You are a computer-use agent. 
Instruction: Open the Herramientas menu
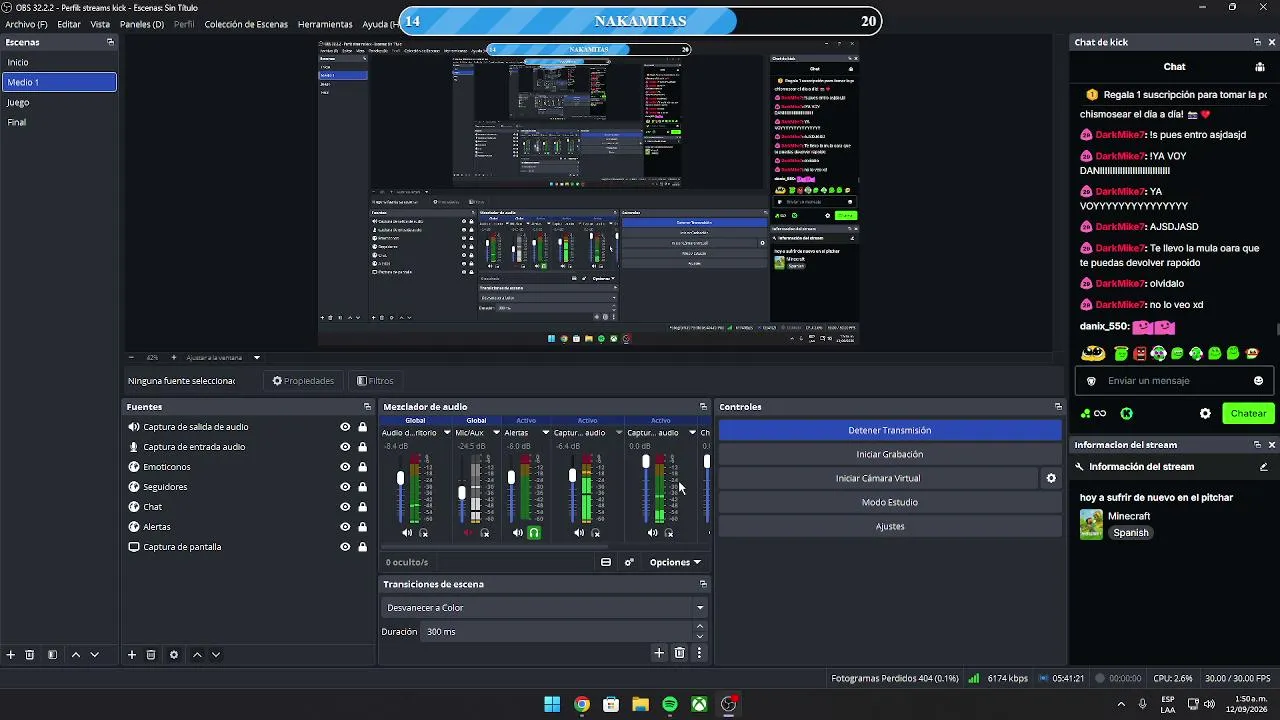(x=325, y=24)
